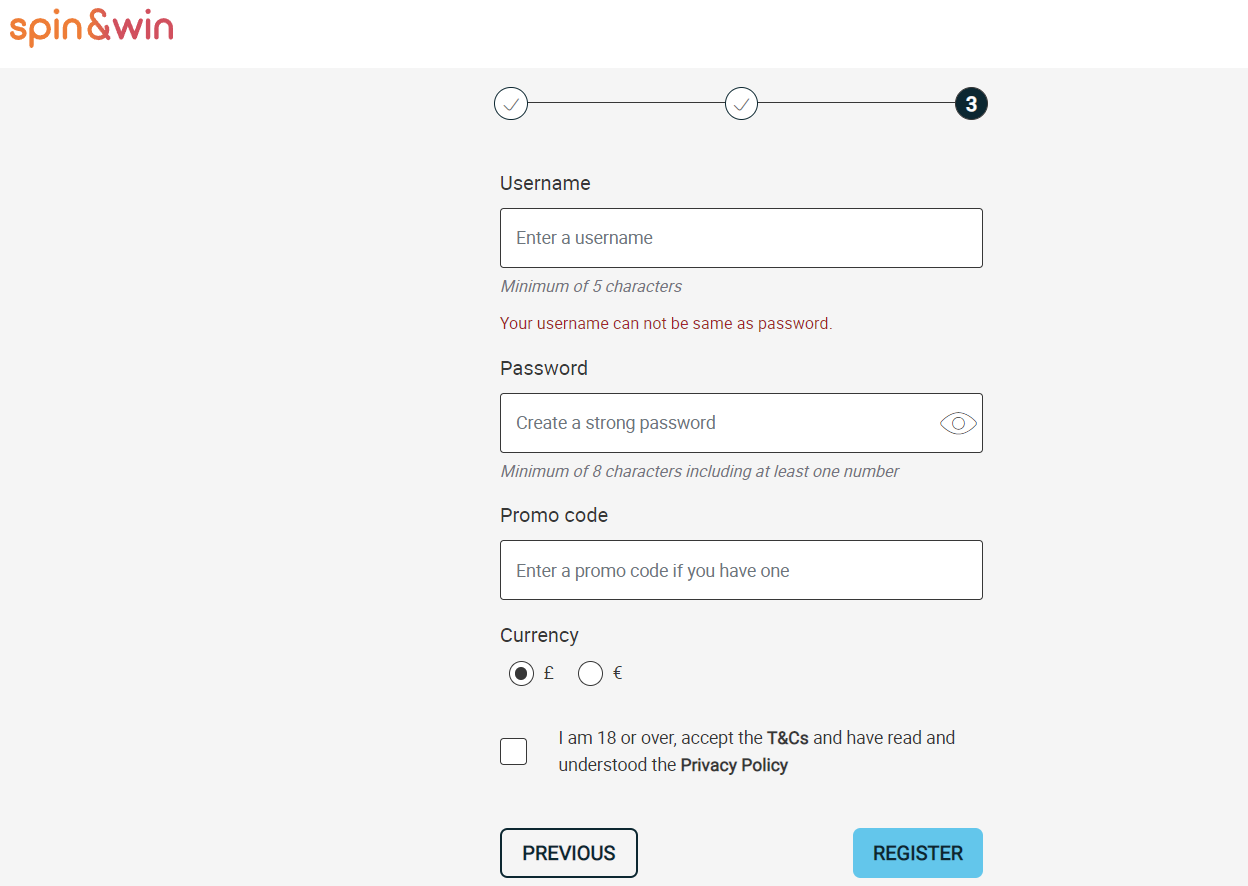
Task: Select the pound currency radio button
Action: point(521,674)
